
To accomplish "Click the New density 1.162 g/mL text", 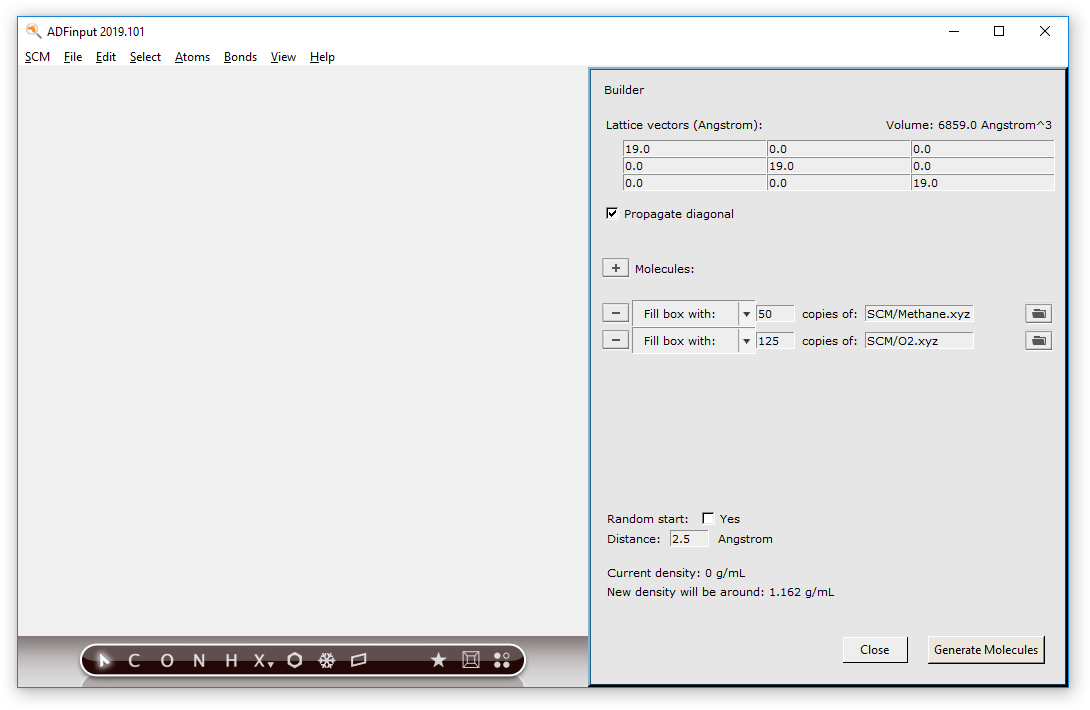I will 720,592.
